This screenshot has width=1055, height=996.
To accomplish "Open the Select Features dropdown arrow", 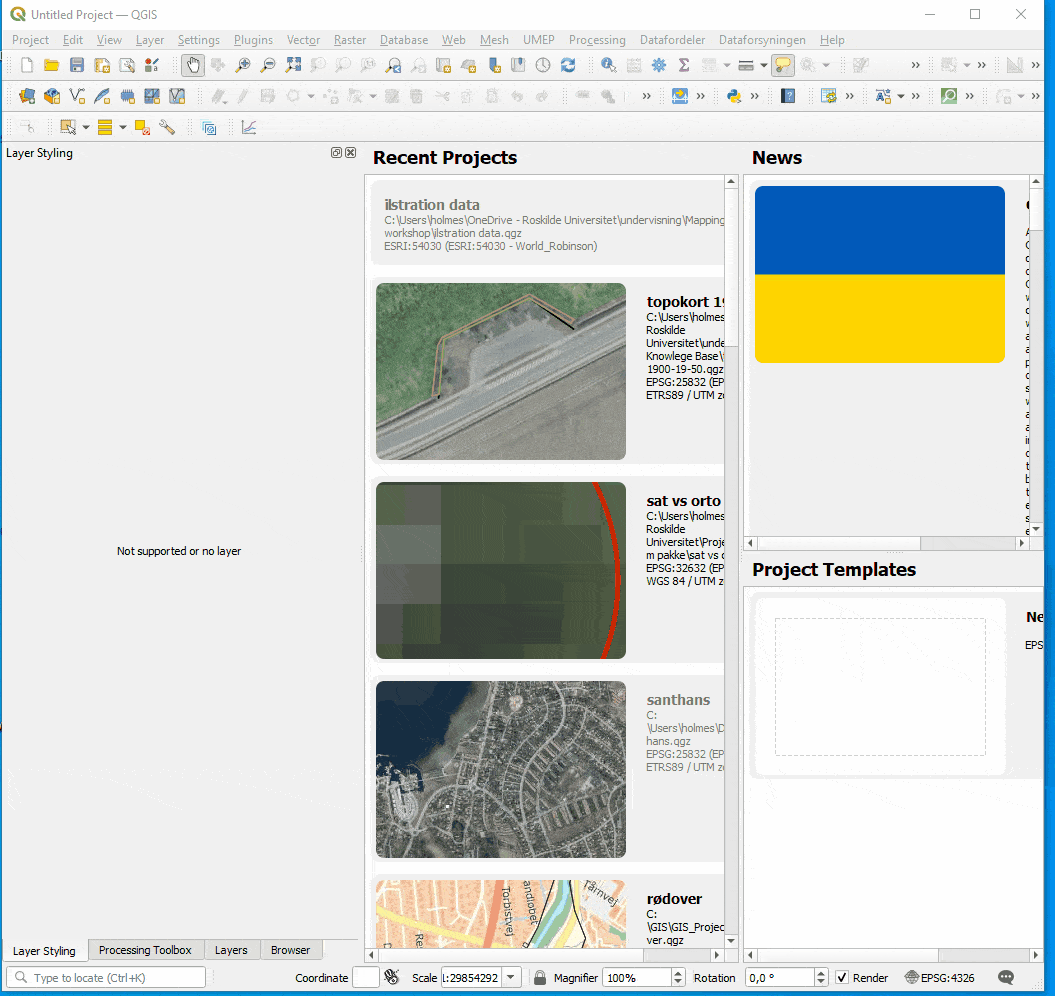I will [85, 127].
